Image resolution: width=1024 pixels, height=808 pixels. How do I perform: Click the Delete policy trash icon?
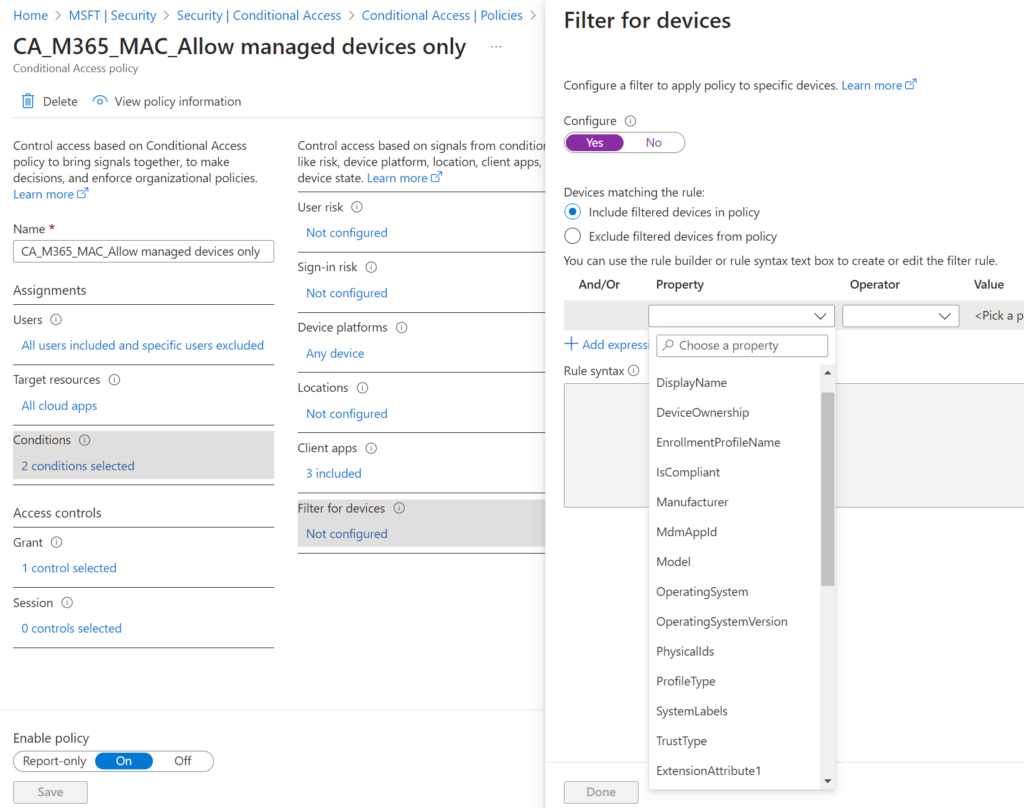click(30, 101)
